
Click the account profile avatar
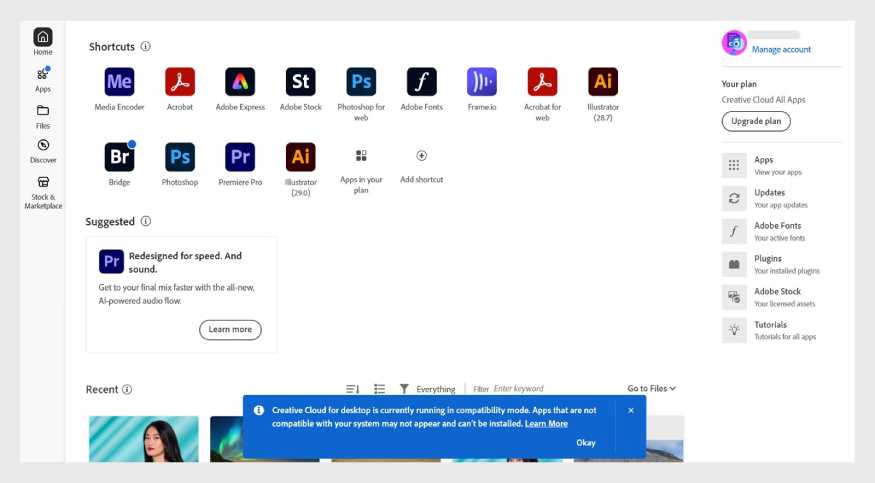(734, 43)
